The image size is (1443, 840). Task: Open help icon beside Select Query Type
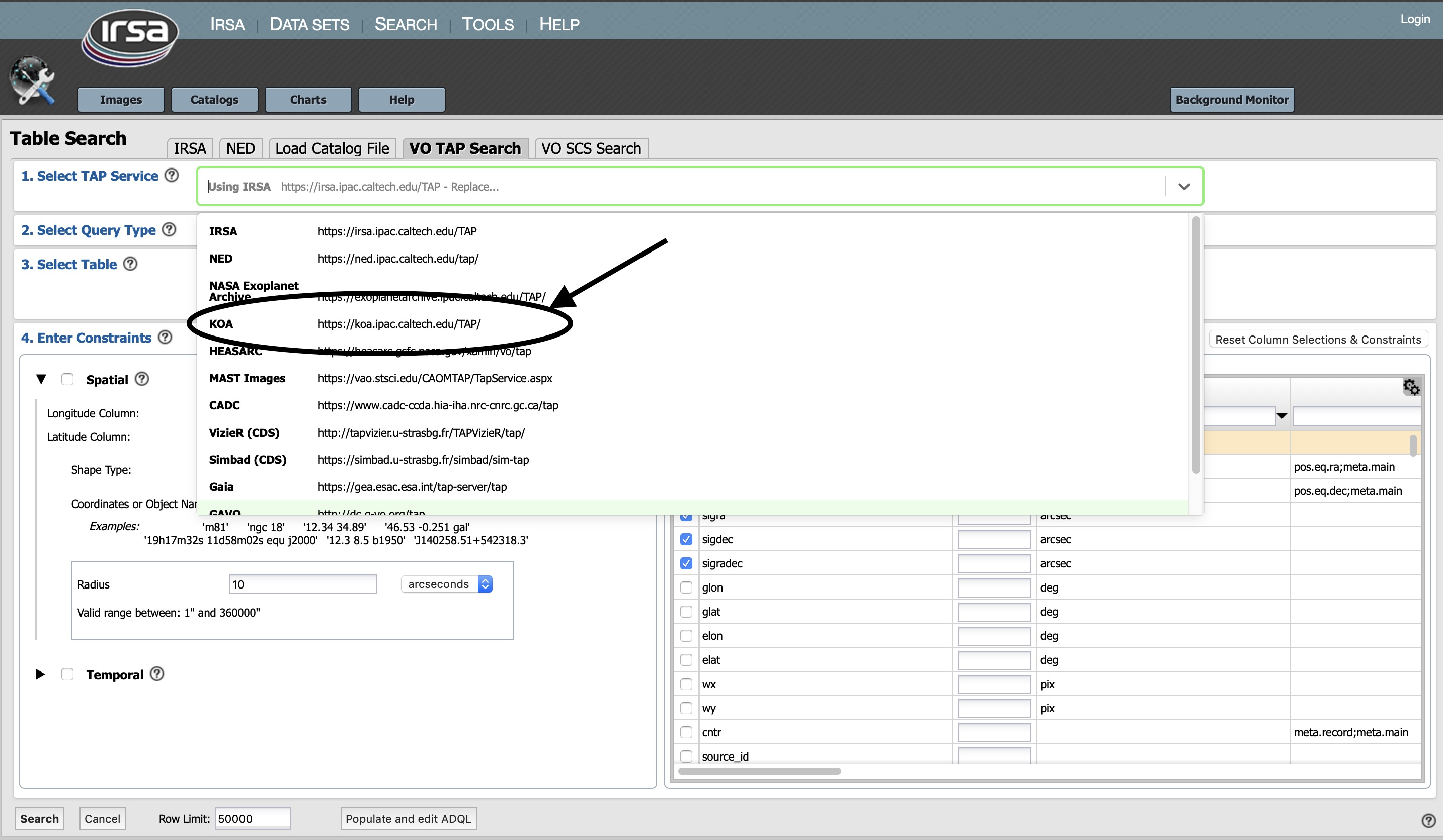click(x=169, y=229)
